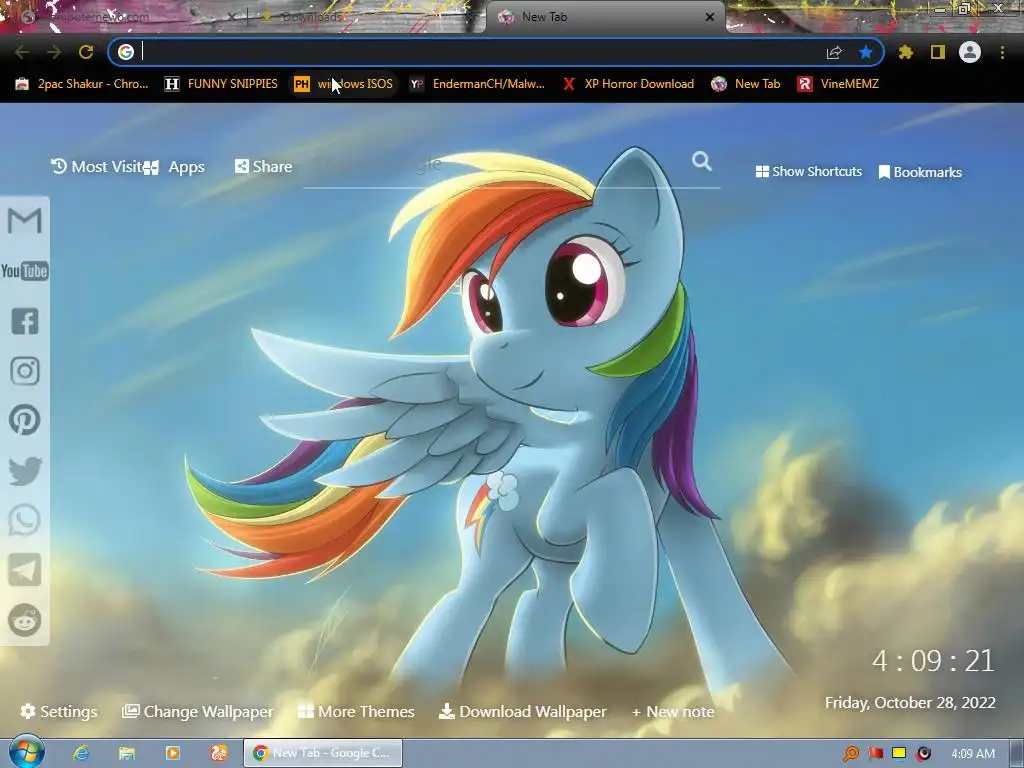Image resolution: width=1024 pixels, height=768 pixels.
Task: Open Instagram sidebar shortcut
Action: (25, 371)
